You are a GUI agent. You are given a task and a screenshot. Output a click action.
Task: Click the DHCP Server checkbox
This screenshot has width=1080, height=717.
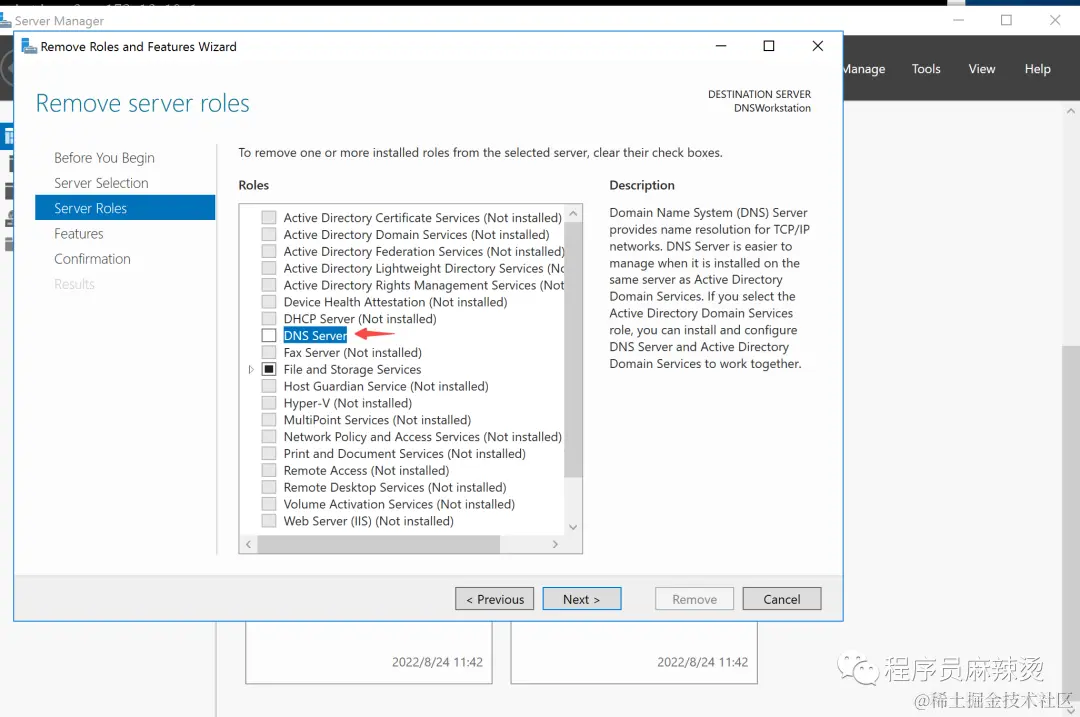(x=269, y=319)
